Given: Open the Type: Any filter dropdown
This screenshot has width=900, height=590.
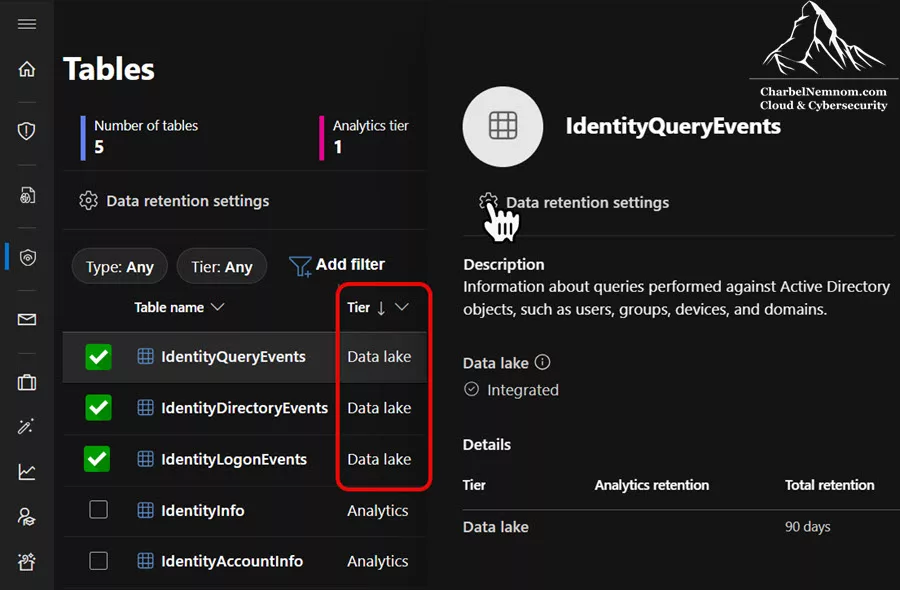Looking at the screenshot, I should click(x=119, y=267).
